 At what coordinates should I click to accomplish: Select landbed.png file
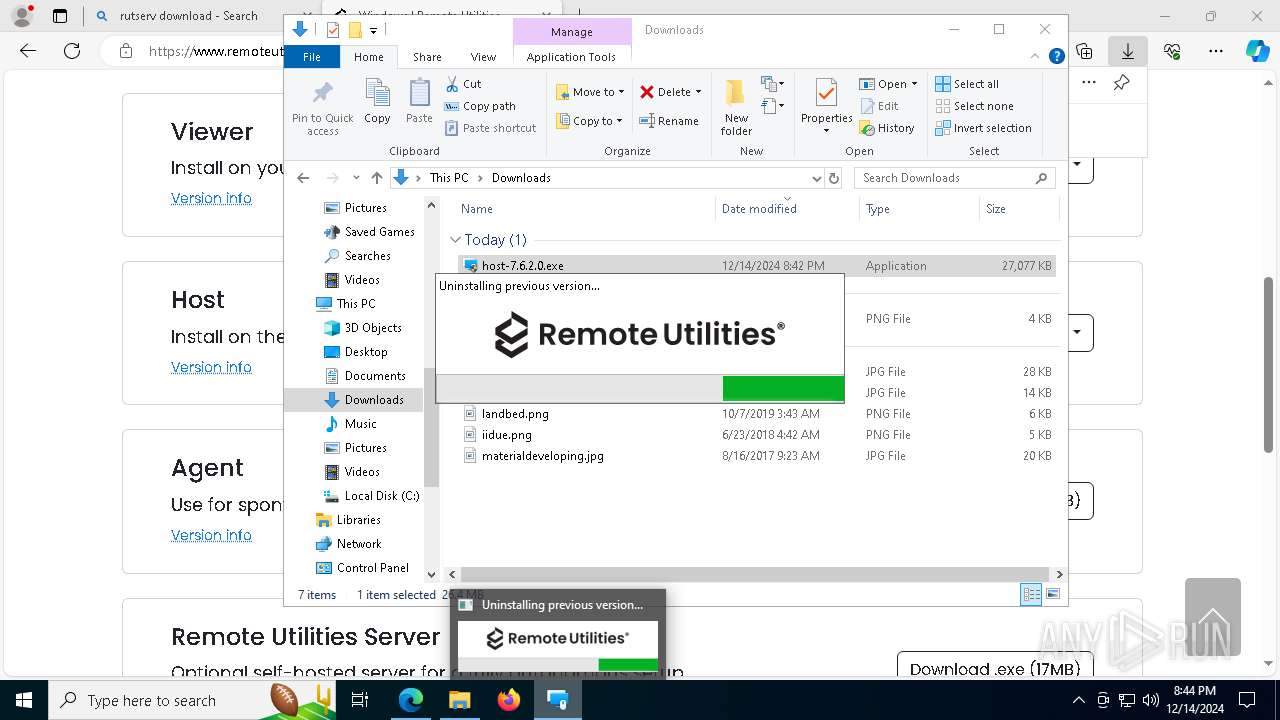pyautogui.click(x=756, y=414)
